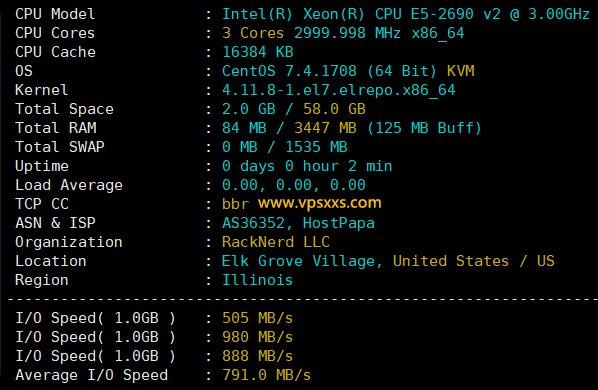The width and height of the screenshot is (598, 390).
Task: Click the 'OS' label
Action: [x=24, y=71]
